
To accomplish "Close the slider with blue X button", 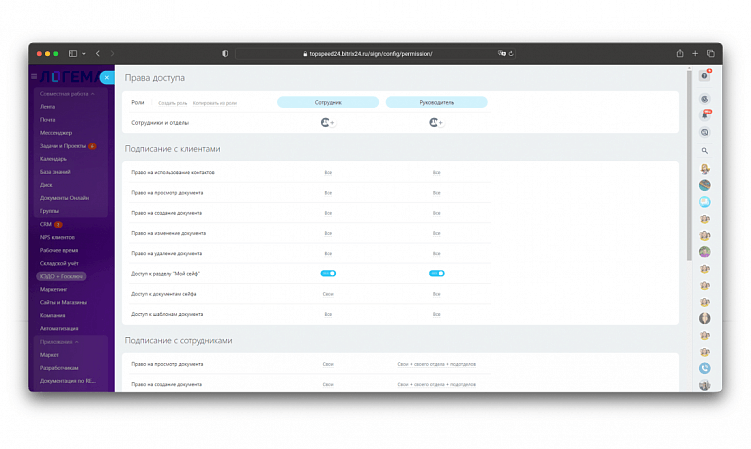I will pyautogui.click(x=107, y=77).
